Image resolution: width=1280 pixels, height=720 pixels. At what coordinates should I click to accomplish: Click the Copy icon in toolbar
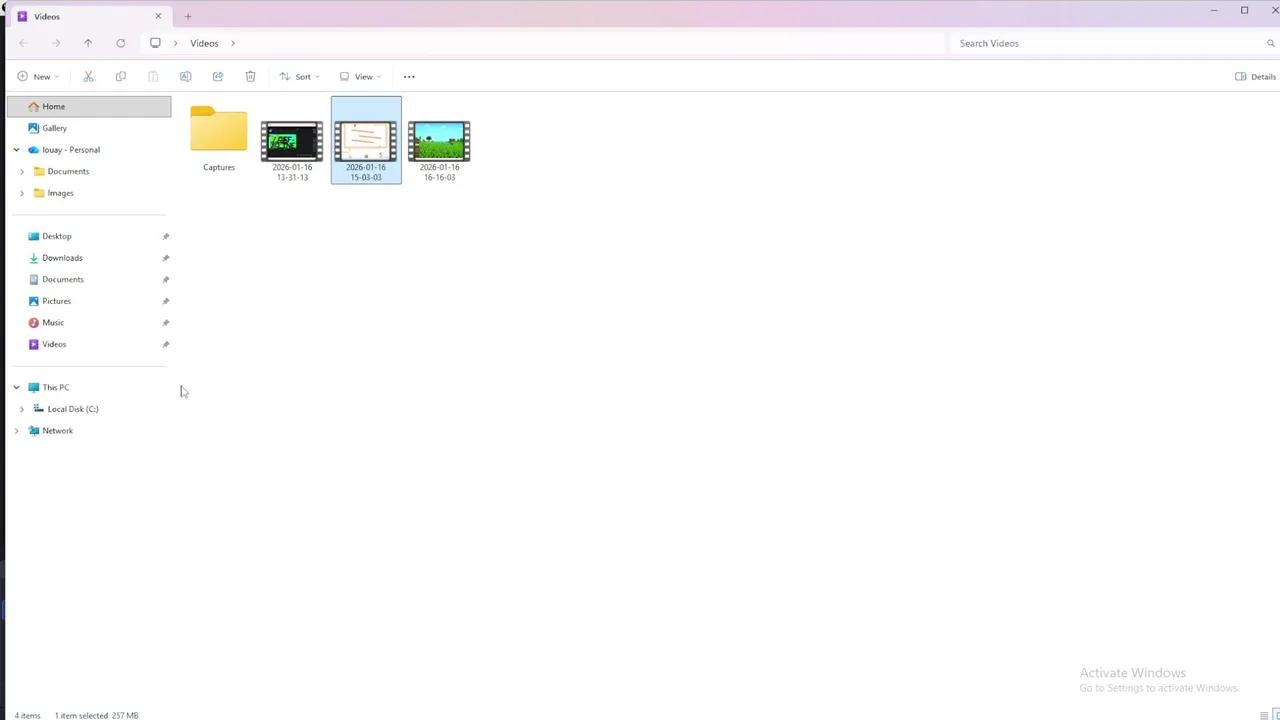121,76
